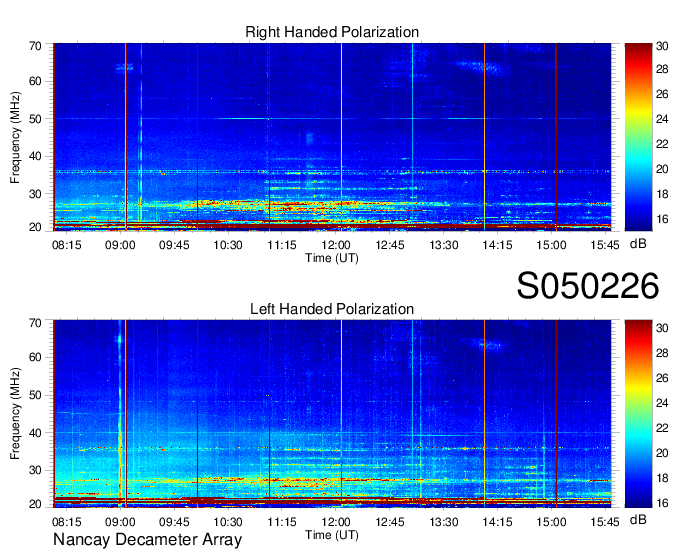Viewport: 680px width, 552px height.
Task: Click the 11:15 tick on the lower time axis
Action: pyautogui.click(x=282, y=522)
